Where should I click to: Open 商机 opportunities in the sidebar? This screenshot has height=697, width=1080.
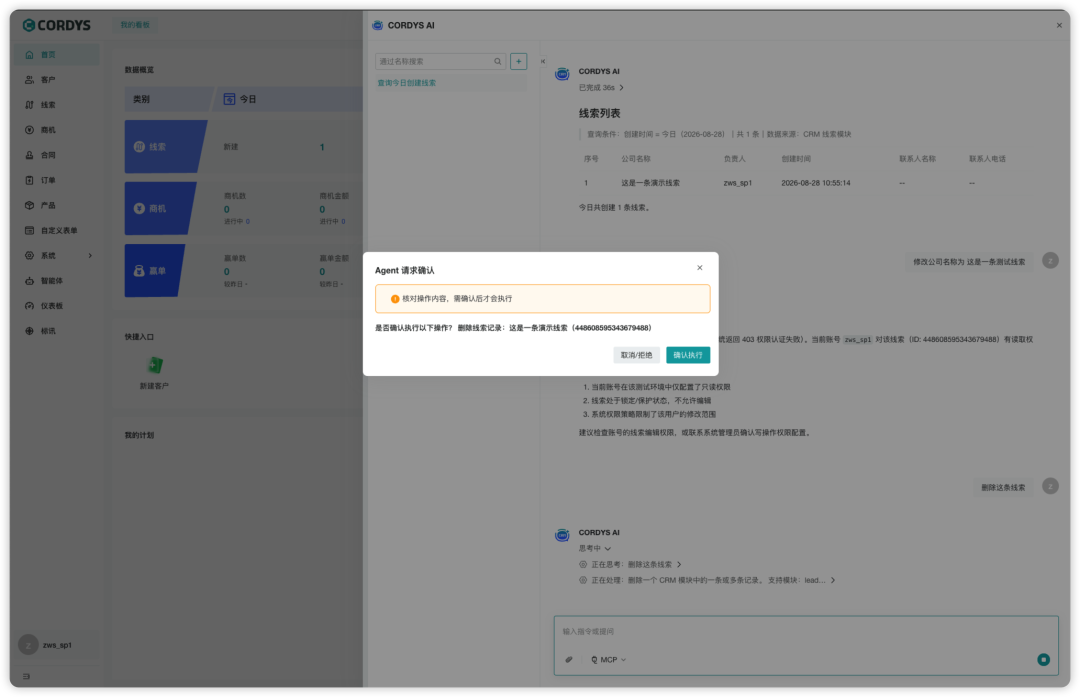tap(56, 130)
